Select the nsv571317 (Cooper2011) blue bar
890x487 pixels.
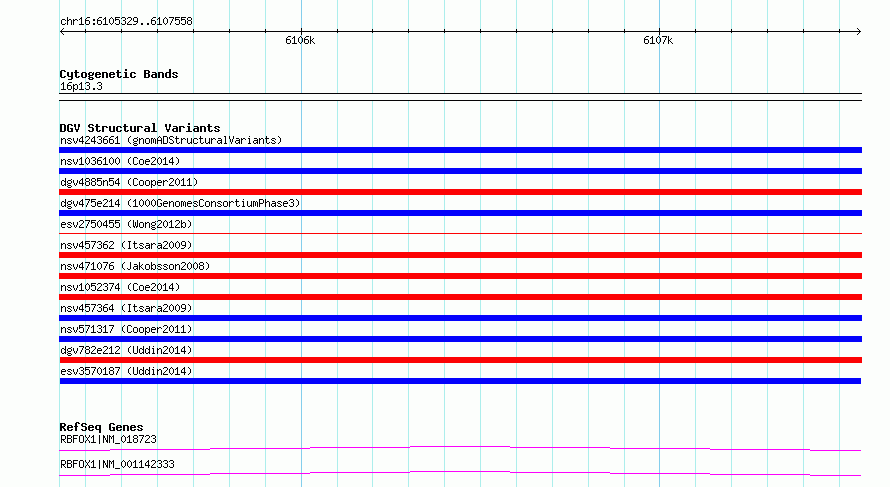460,339
